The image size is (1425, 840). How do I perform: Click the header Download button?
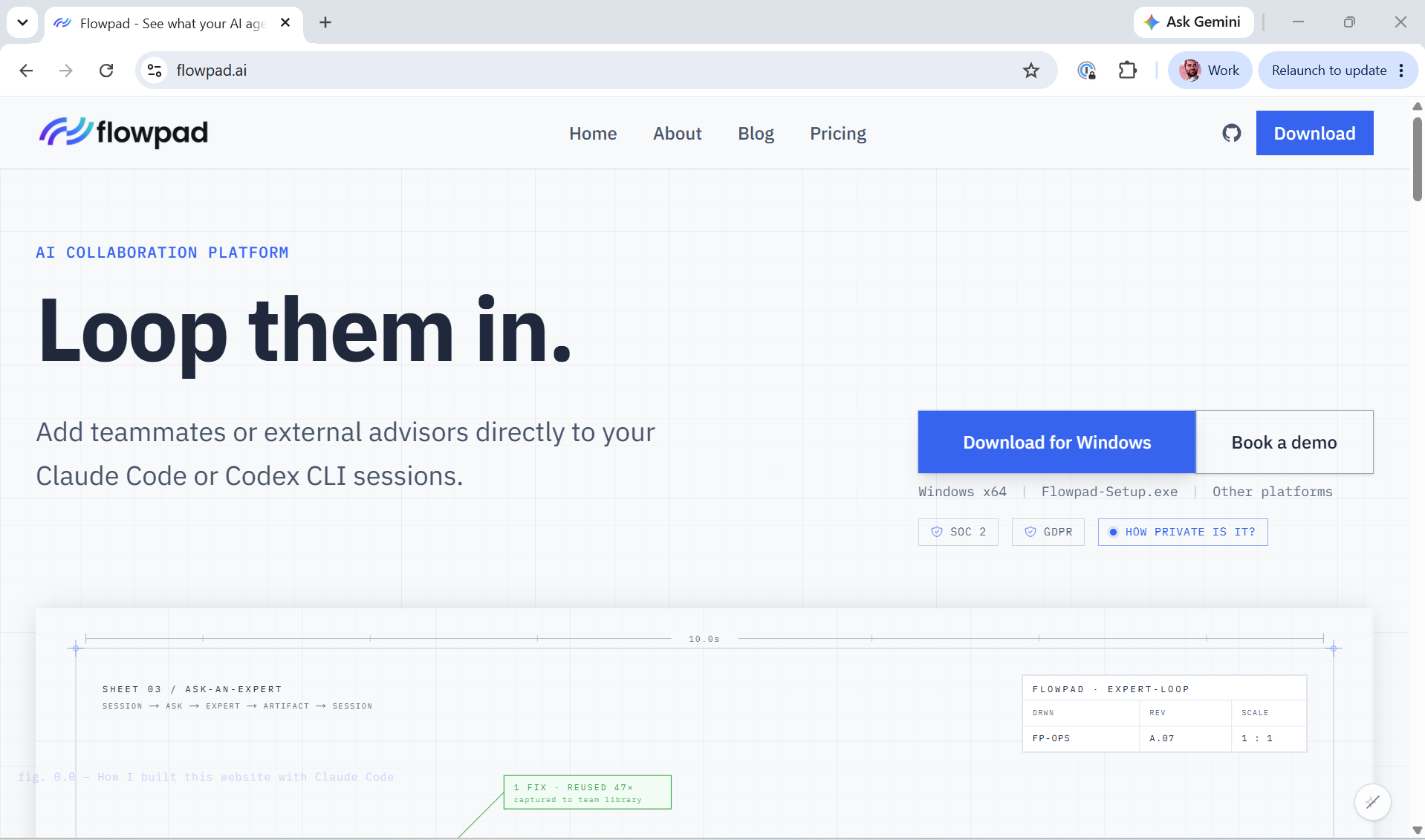[1314, 133]
